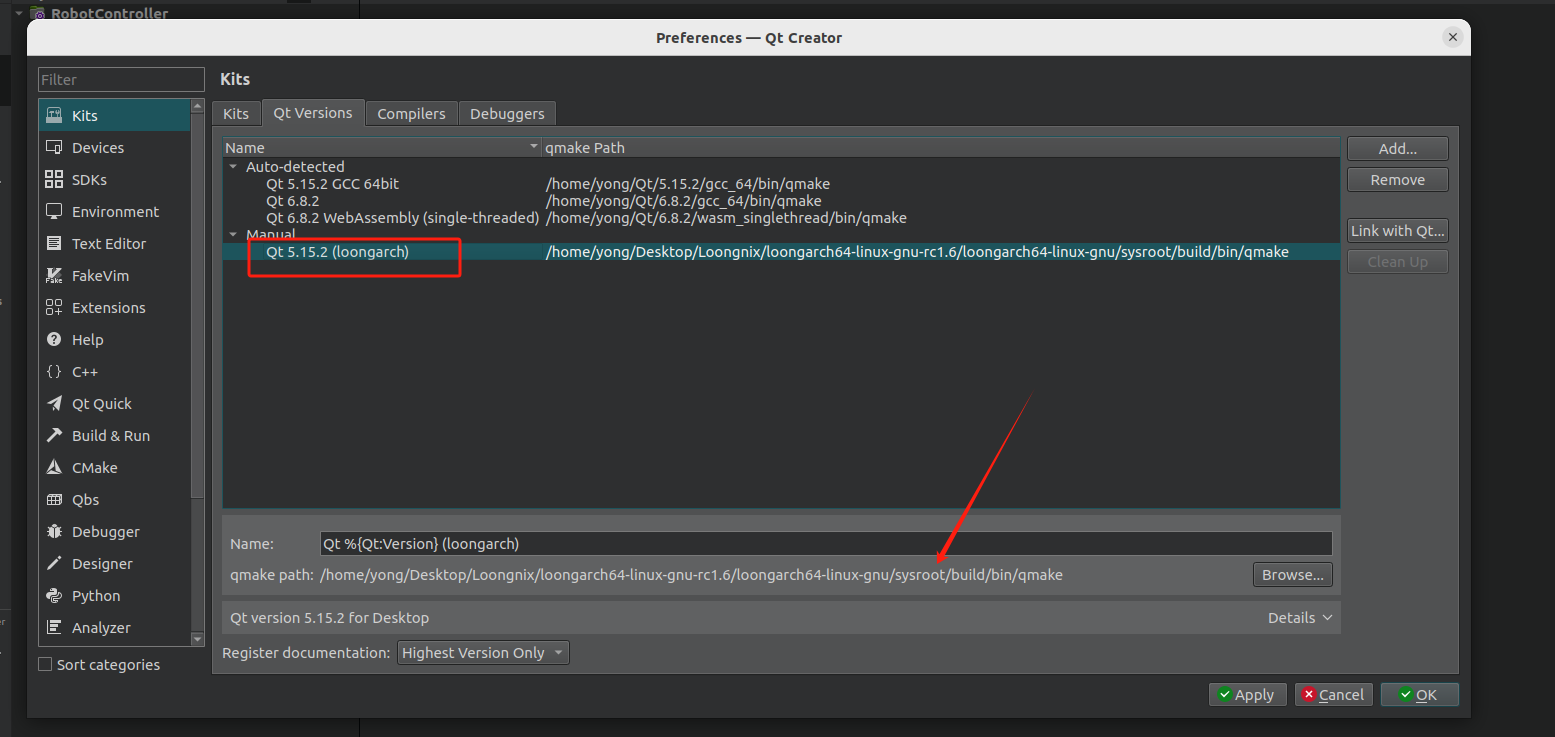The height and width of the screenshot is (737, 1555).
Task: Collapse the Manual group
Action: tap(233, 235)
